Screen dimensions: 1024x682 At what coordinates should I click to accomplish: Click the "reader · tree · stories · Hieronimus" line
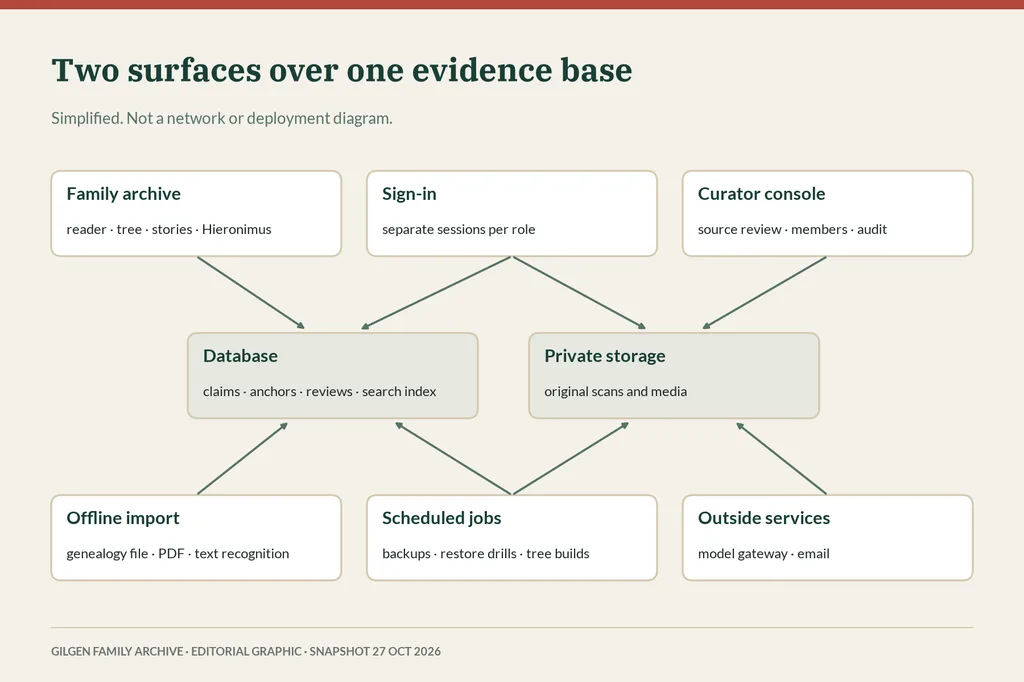(x=168, y=229)
